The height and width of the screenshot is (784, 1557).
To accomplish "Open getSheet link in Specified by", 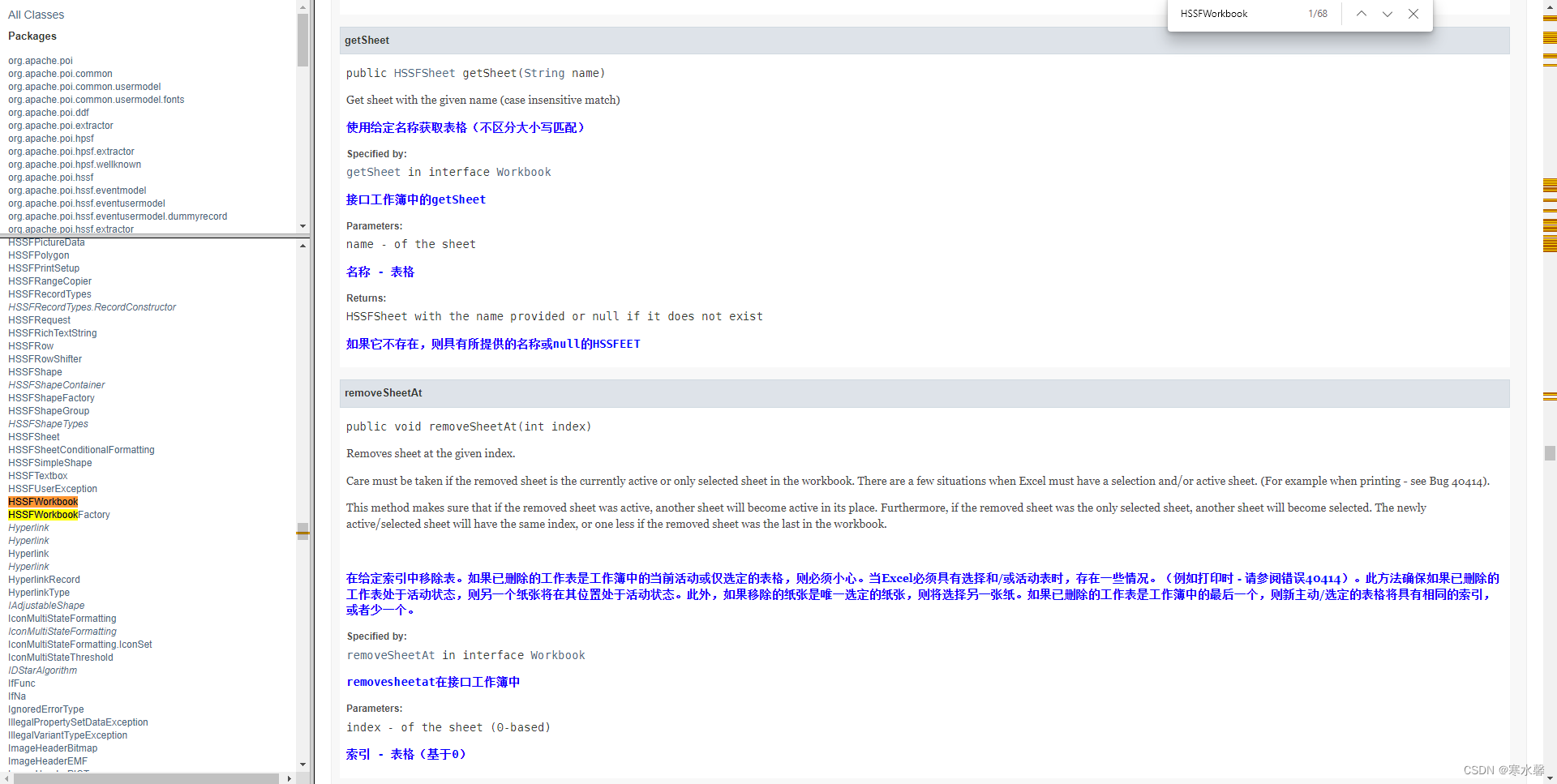I will point(373,172).
